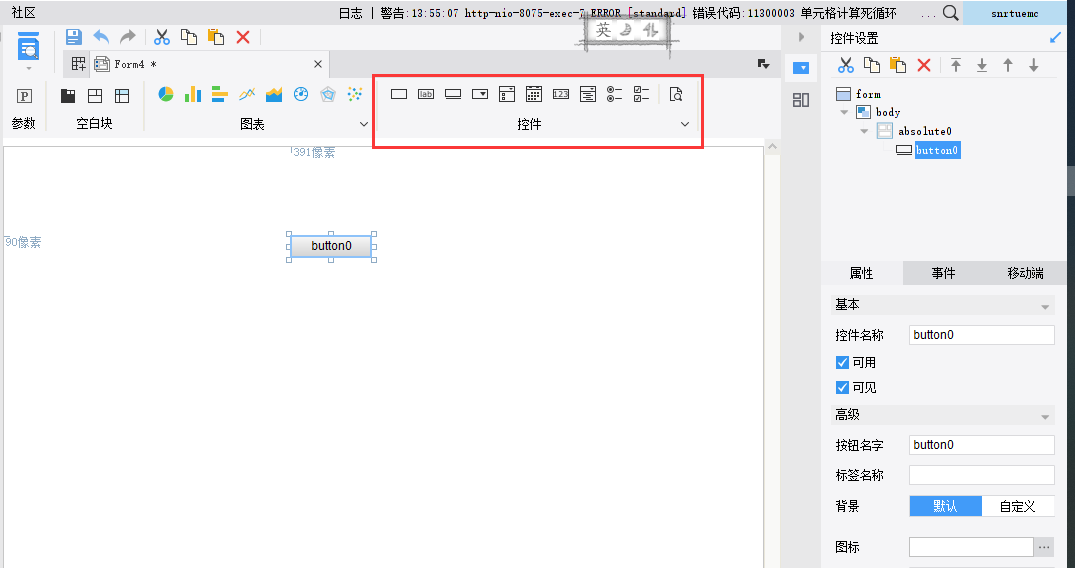Move widget to bottom in control settings
Screen dimensions: 1075x568
coord(982,65)
